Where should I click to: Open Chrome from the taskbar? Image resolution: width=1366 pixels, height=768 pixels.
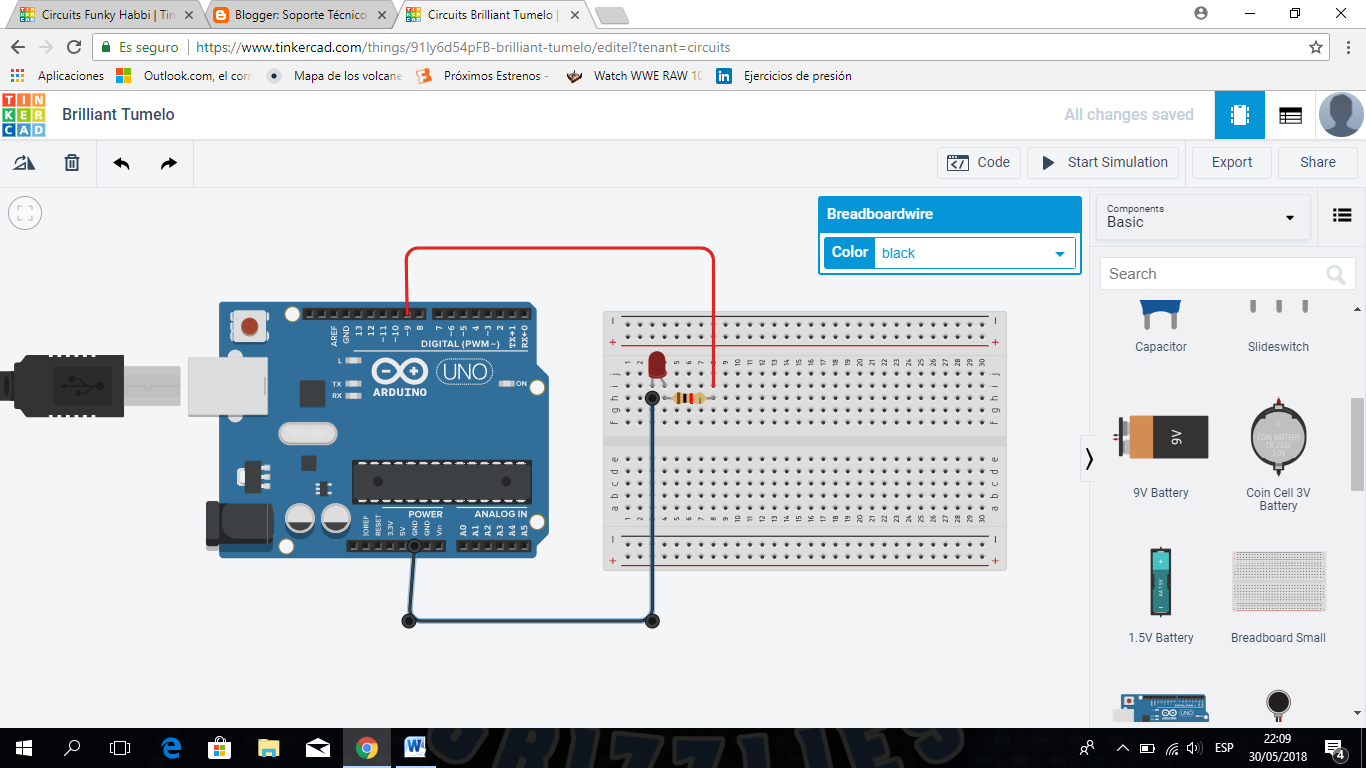pos(367,747)
